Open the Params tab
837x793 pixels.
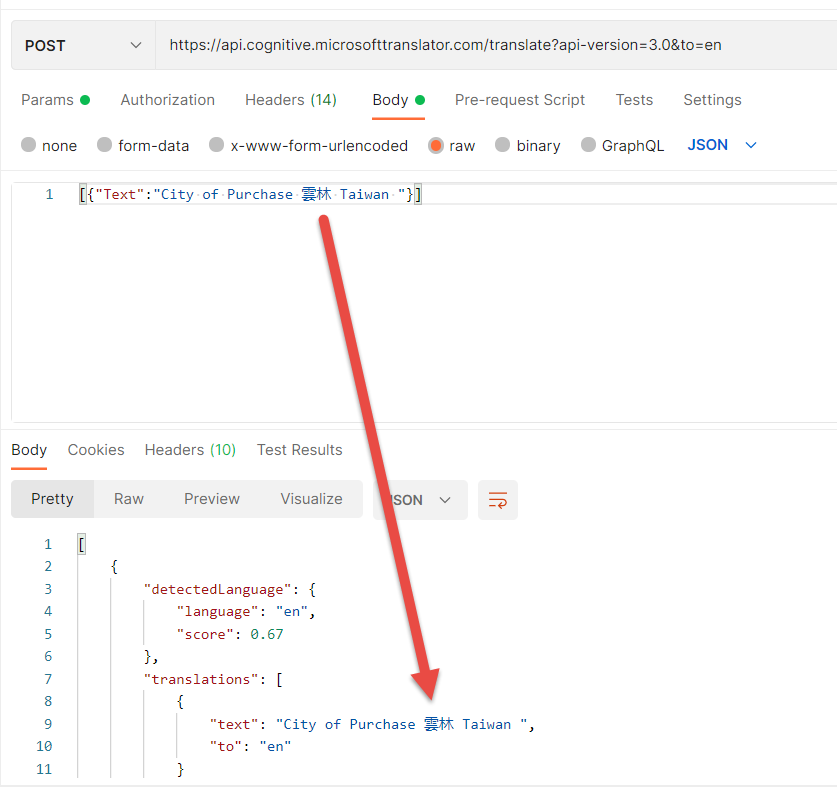point(56,100)
